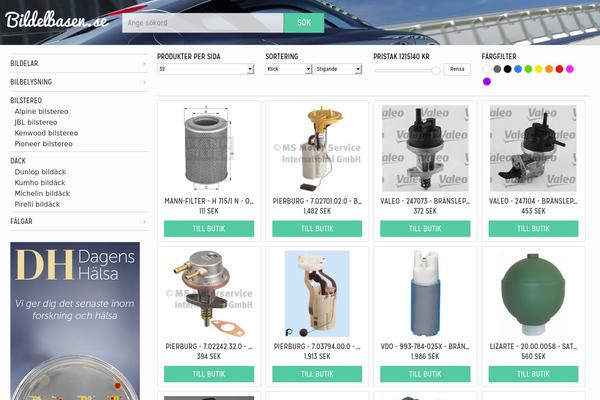The height and width of the screenshot is (400, 600).
Task: Open the DÄCK category
Action: click(x=18, y=161)
